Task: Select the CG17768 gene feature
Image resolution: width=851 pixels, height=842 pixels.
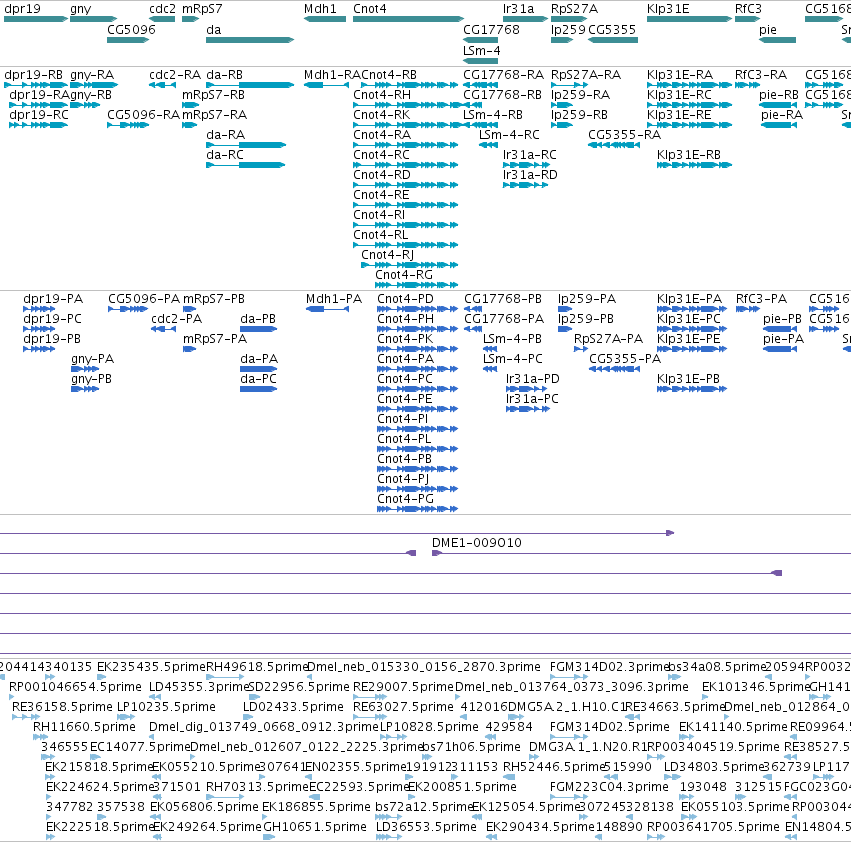Action: pos(480,40)
